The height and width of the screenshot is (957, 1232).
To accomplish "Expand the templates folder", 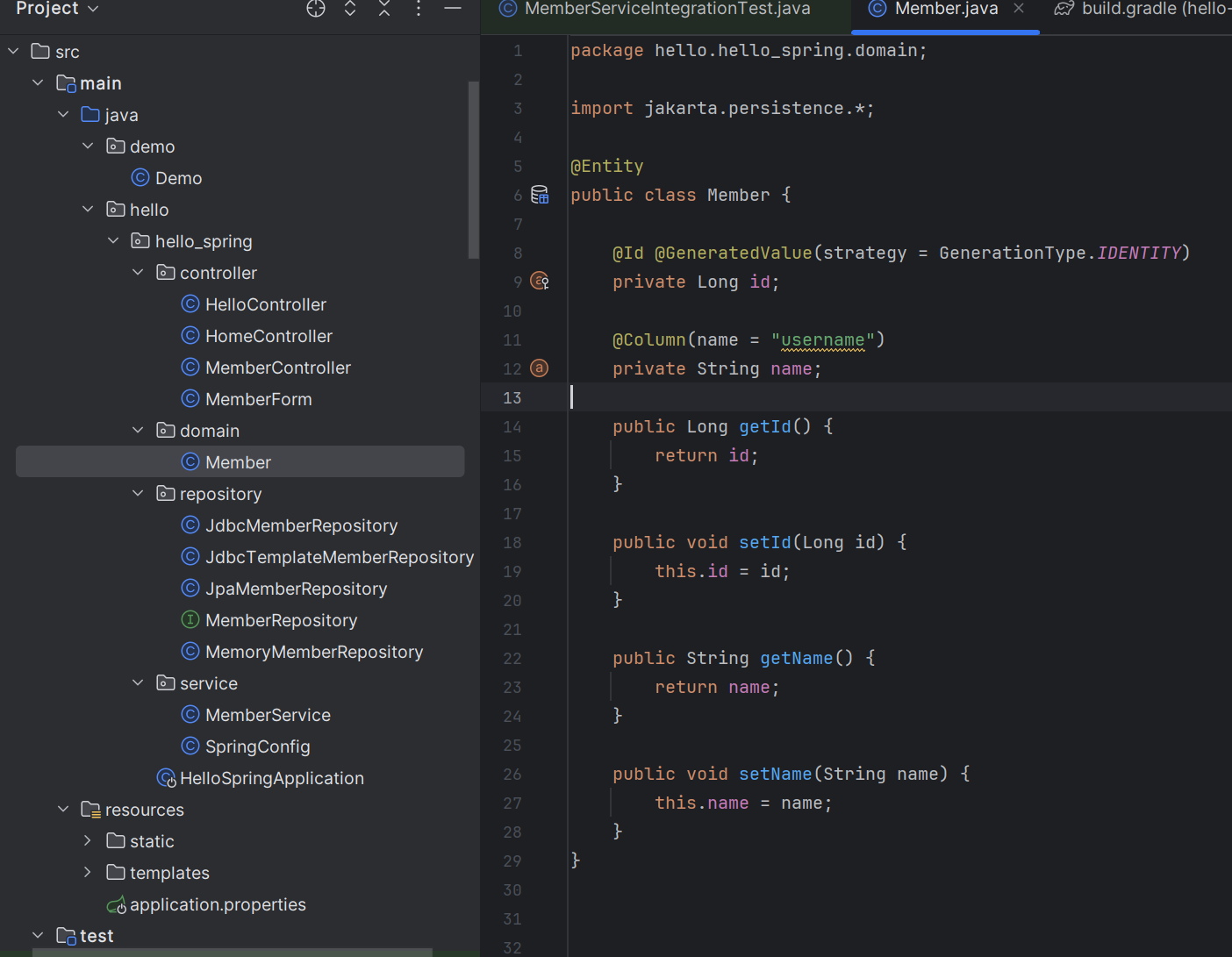I will click(88, 873).
